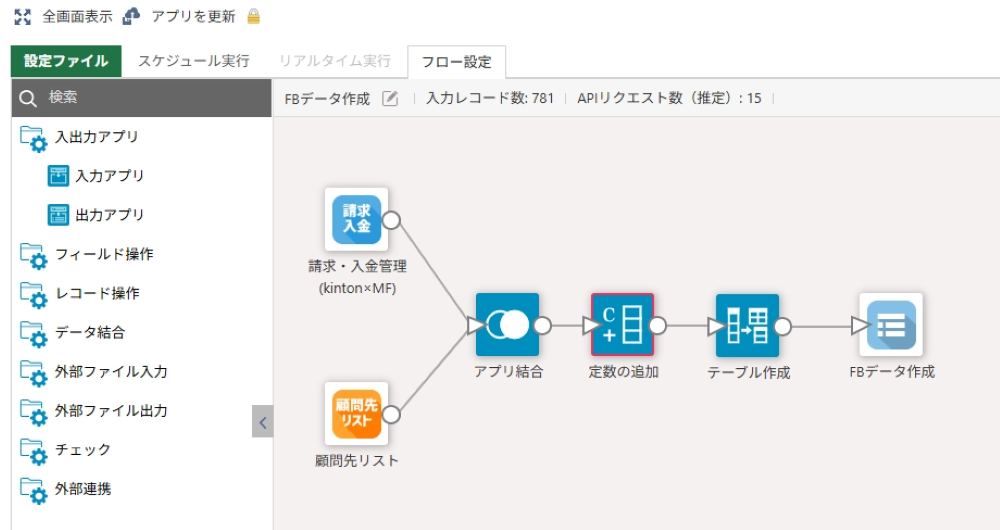Select the 入力アプリ tree item label
Viewport: 1000px width, 530px height.
click(110, 176)
